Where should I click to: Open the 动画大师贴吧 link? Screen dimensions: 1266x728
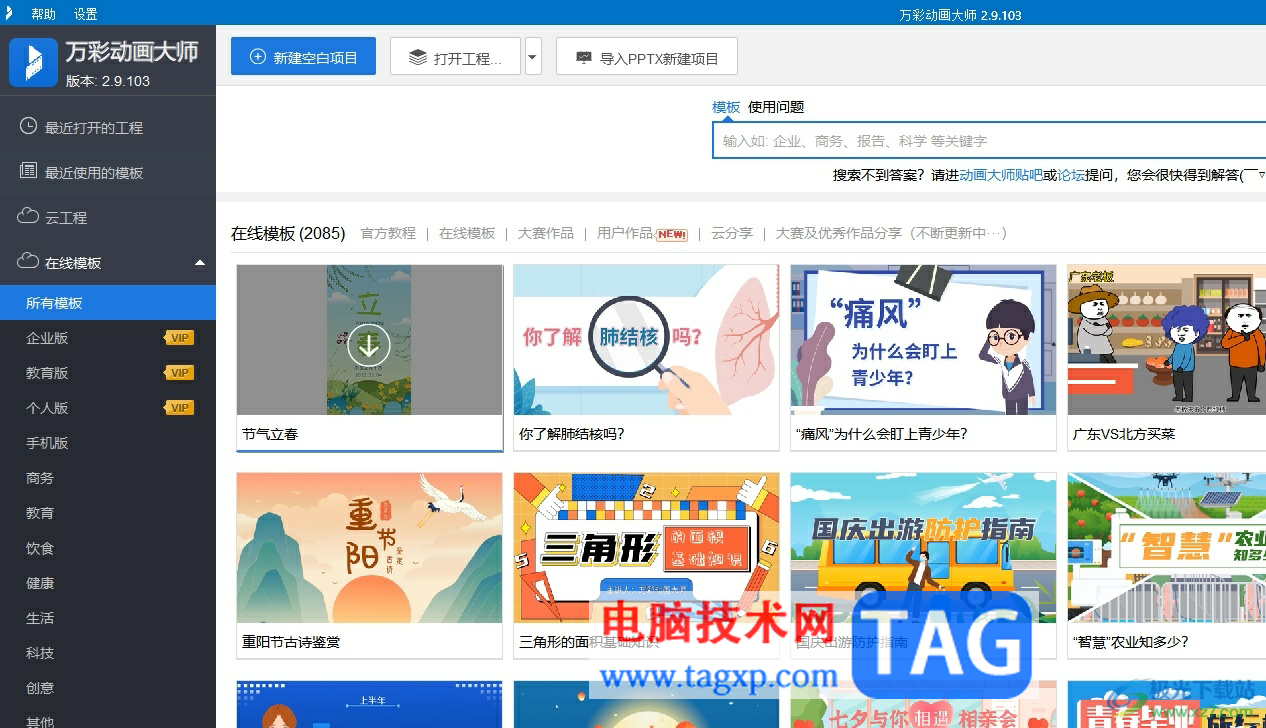click(1001, 175)
